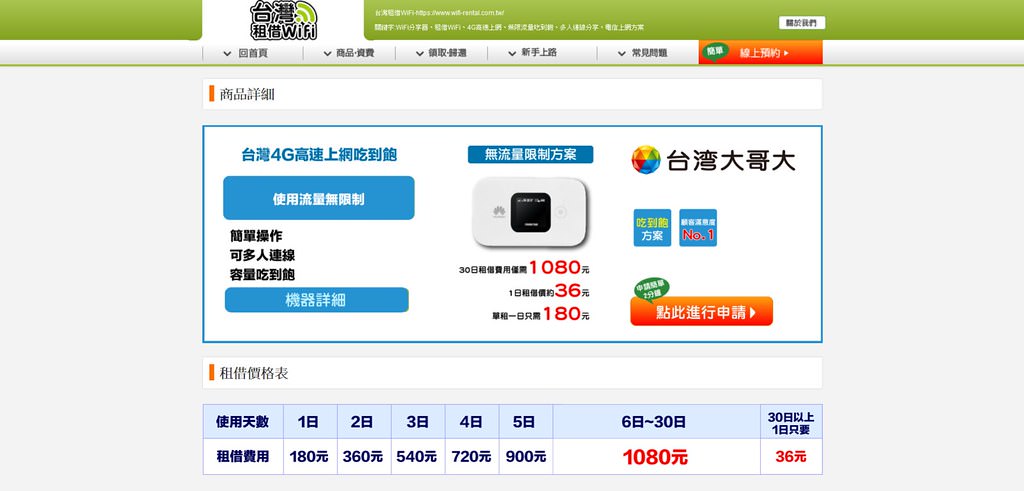This screenshot has height=491, width=1024.
Task: Click the 3日 column header
Action: pos(418,422)
